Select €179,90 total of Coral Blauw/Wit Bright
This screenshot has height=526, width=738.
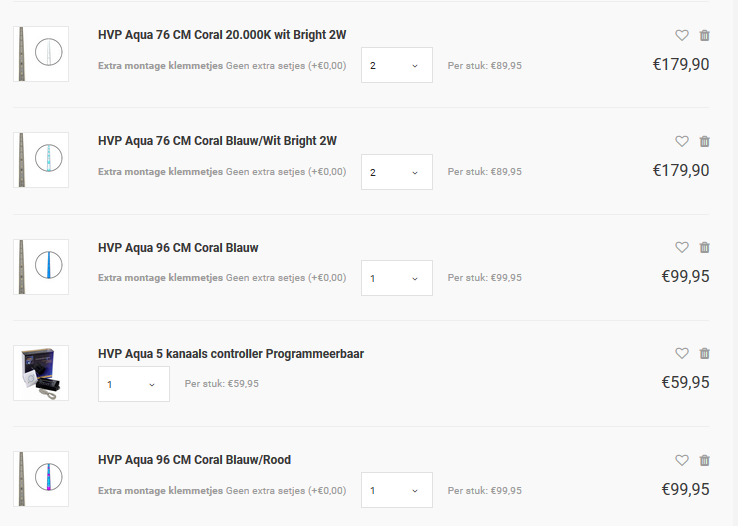coord(681,170)
